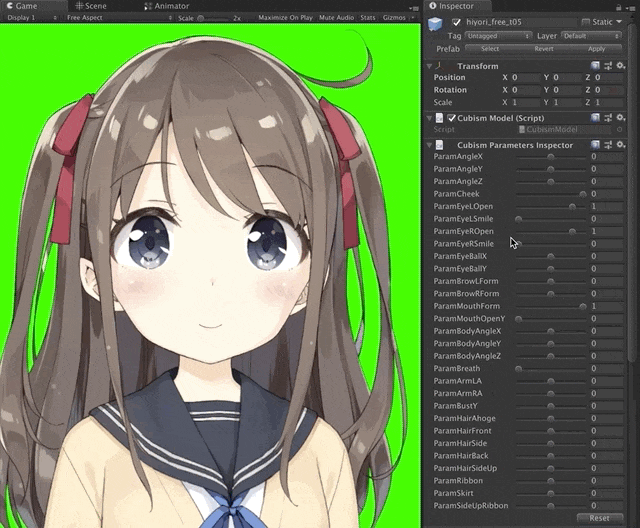Screen dimensions: 640x528
Task: Adjust the ParamCheek slider
Action: [x=551, y=194]
